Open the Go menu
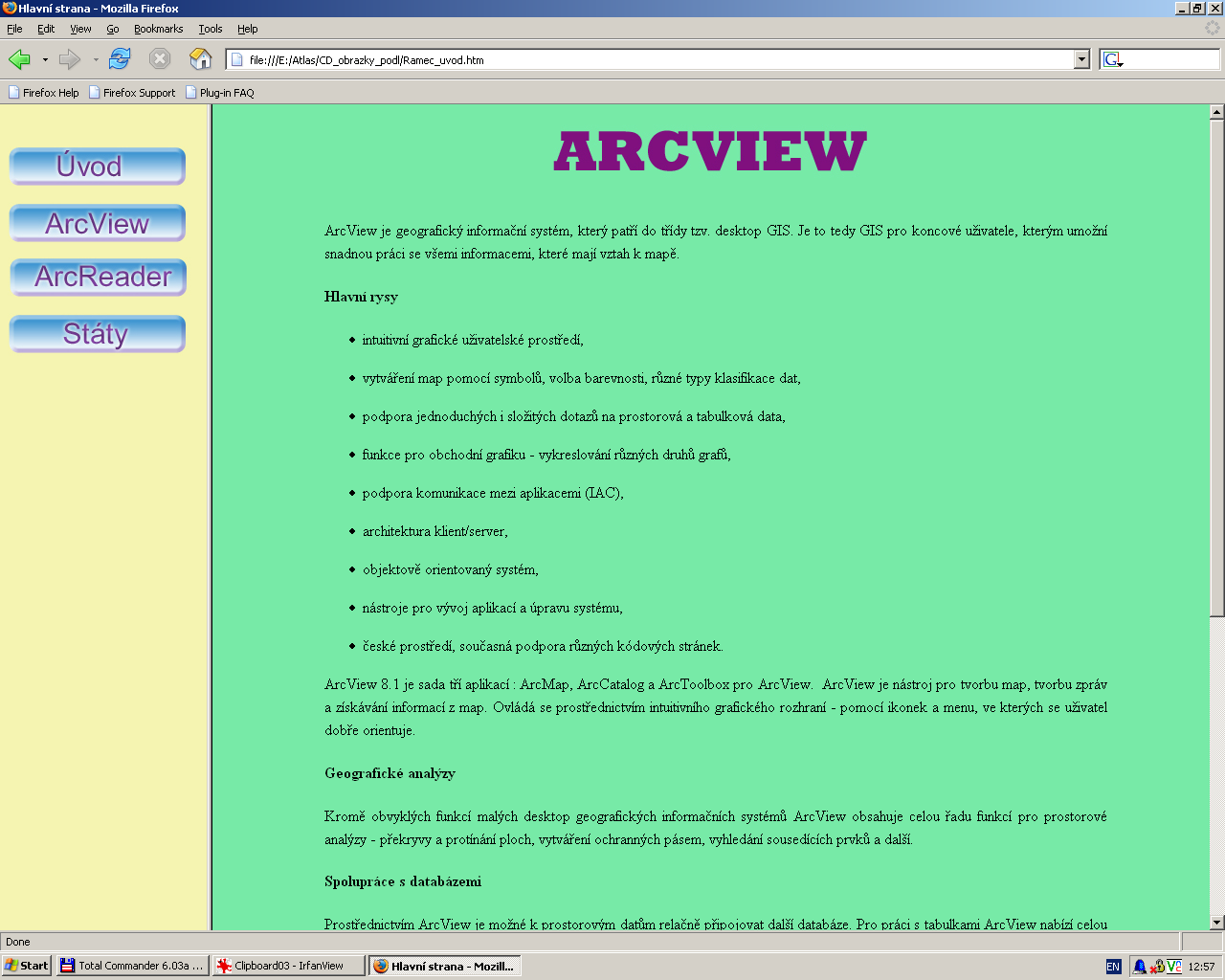 113,29
